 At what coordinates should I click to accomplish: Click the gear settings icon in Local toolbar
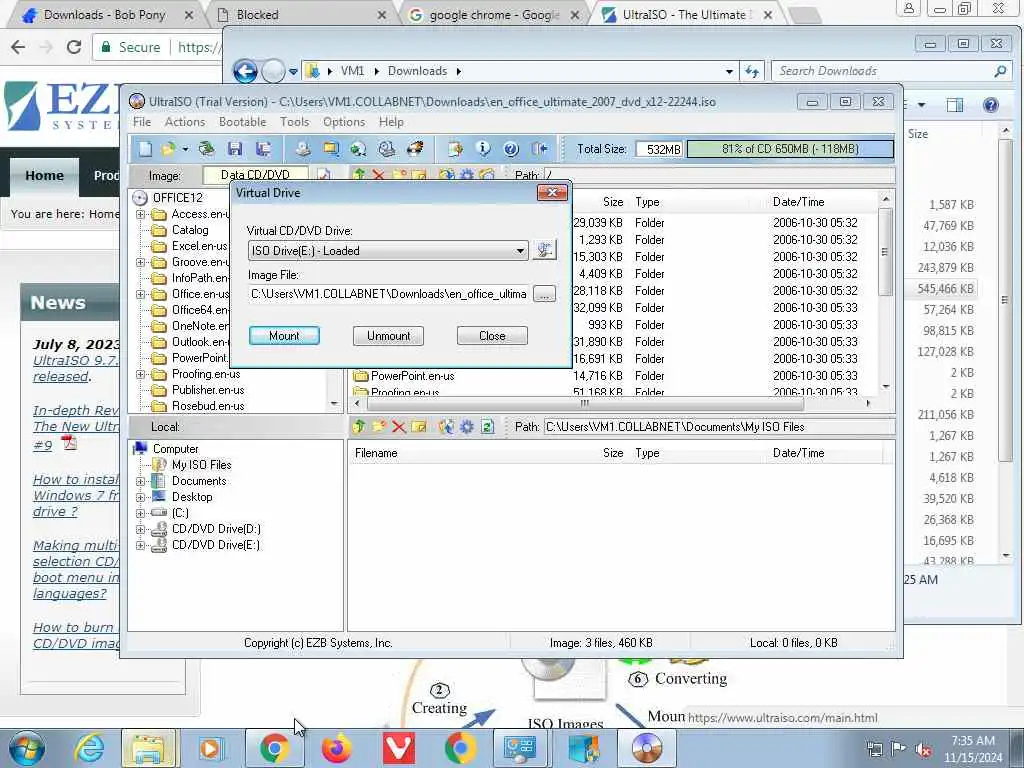click(x=466, y=427)
